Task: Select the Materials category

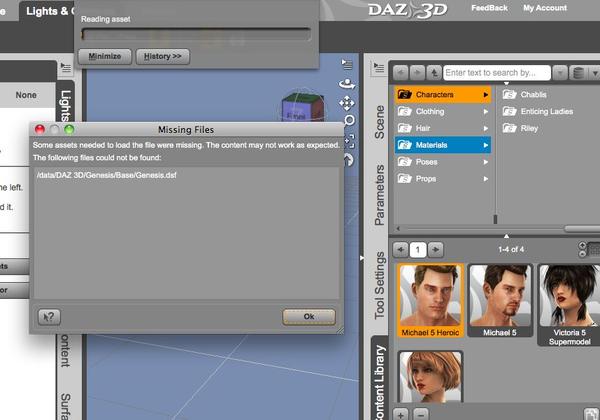Action: coord(443,145)
